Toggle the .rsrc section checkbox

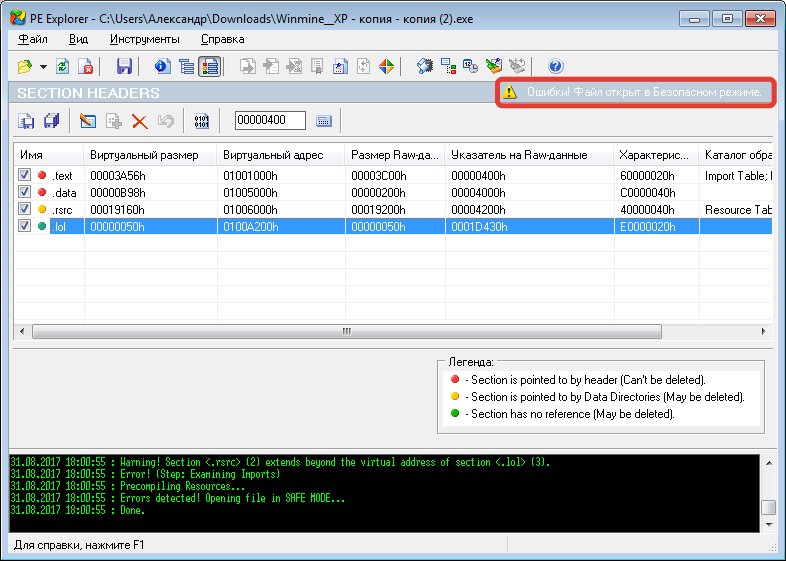coord(24,209)
